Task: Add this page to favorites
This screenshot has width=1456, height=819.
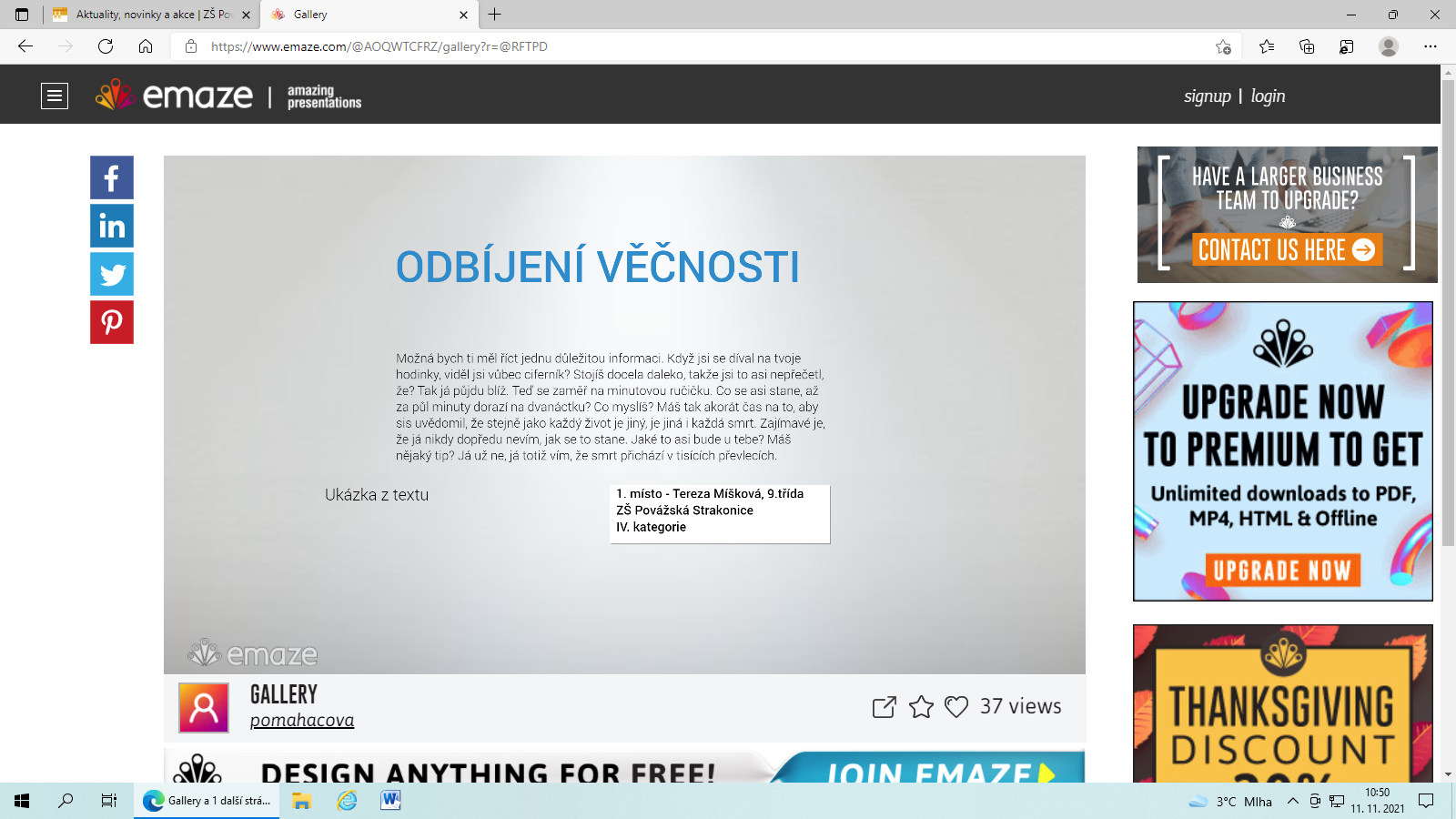Action: (1223, 46)
